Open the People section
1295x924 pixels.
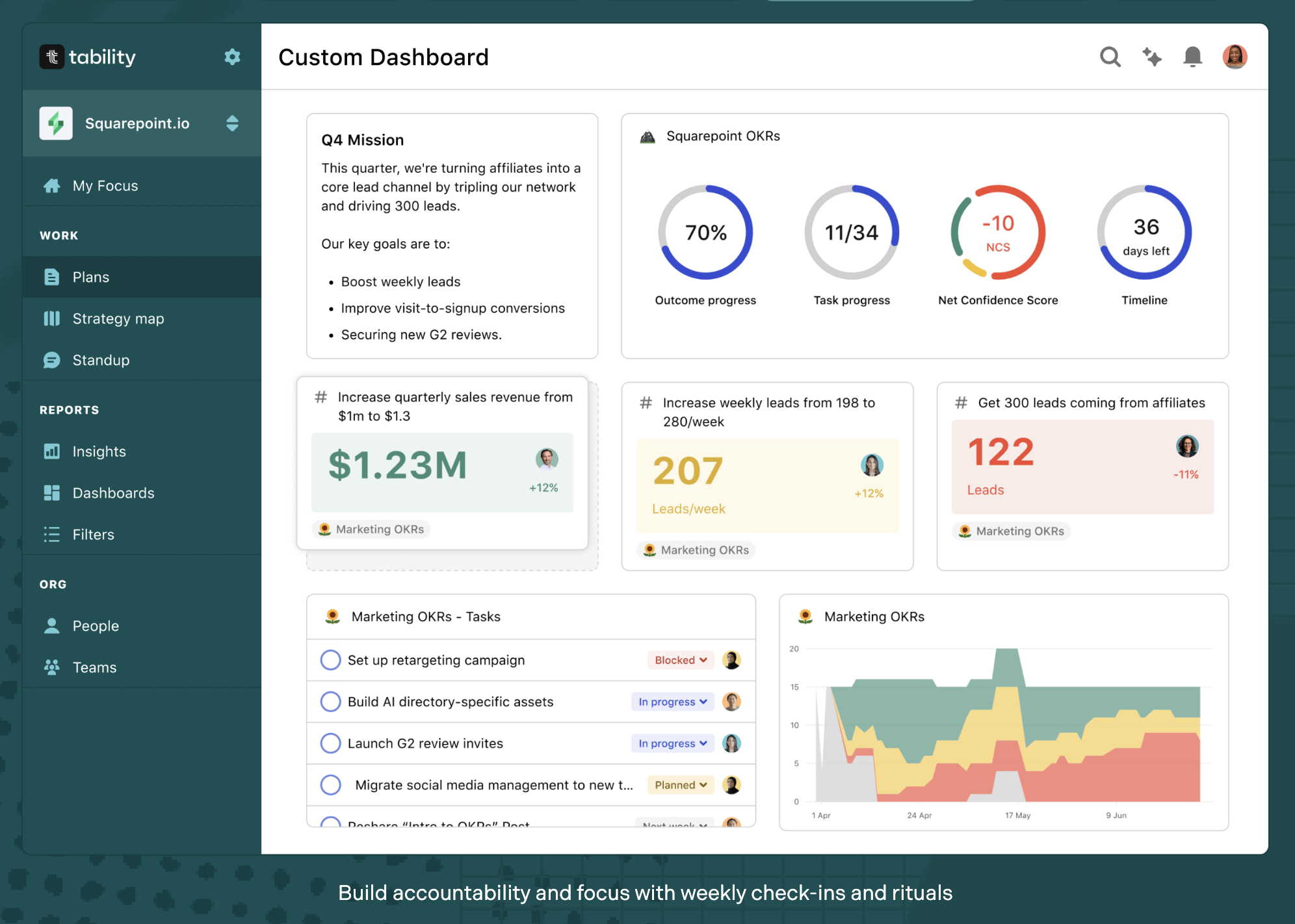tap(96, 626)
